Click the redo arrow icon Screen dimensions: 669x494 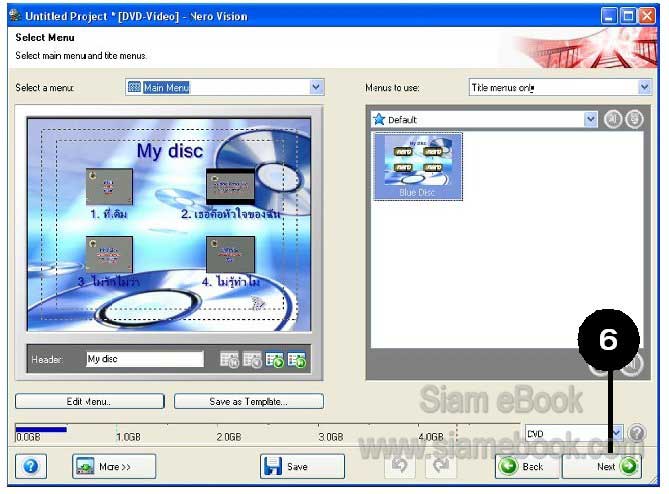[441, 465]
